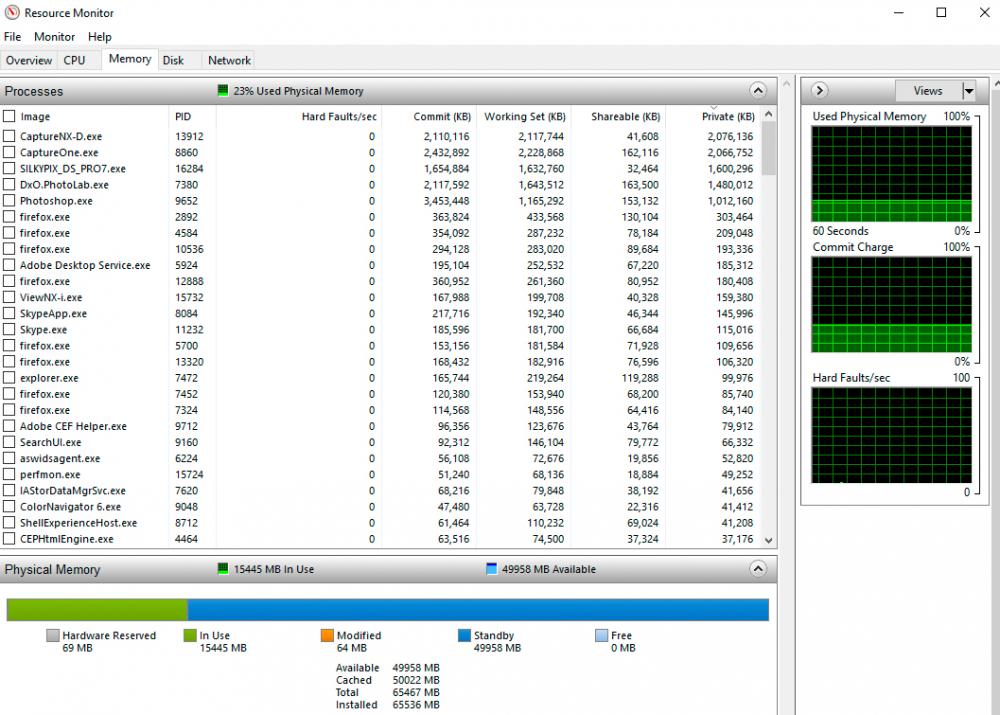Viewport: 1000px width, 715px height.
Task: Enable the perfmon.exe checkbox
Action: [9, 474]
